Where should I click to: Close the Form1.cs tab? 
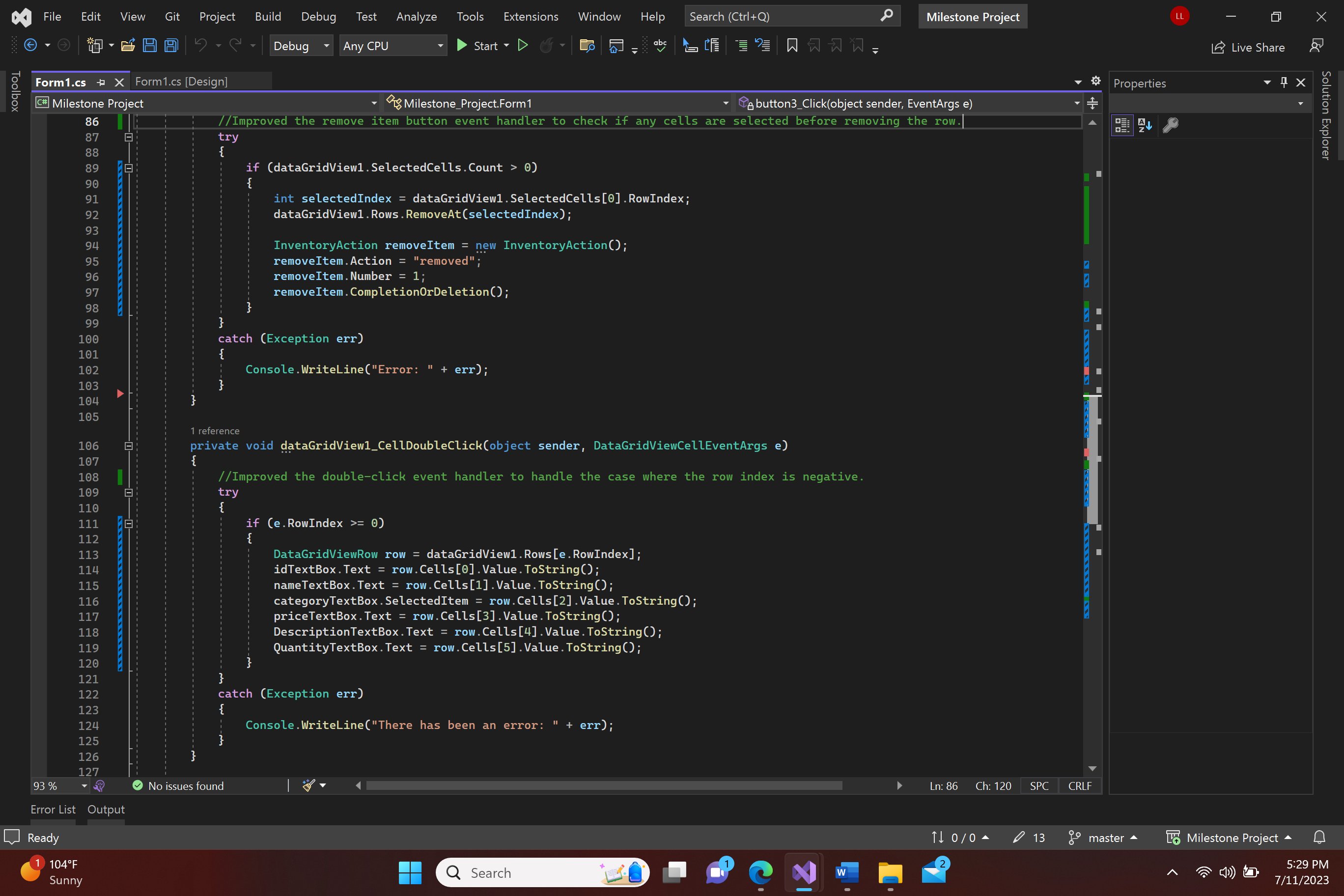(119, 83)
